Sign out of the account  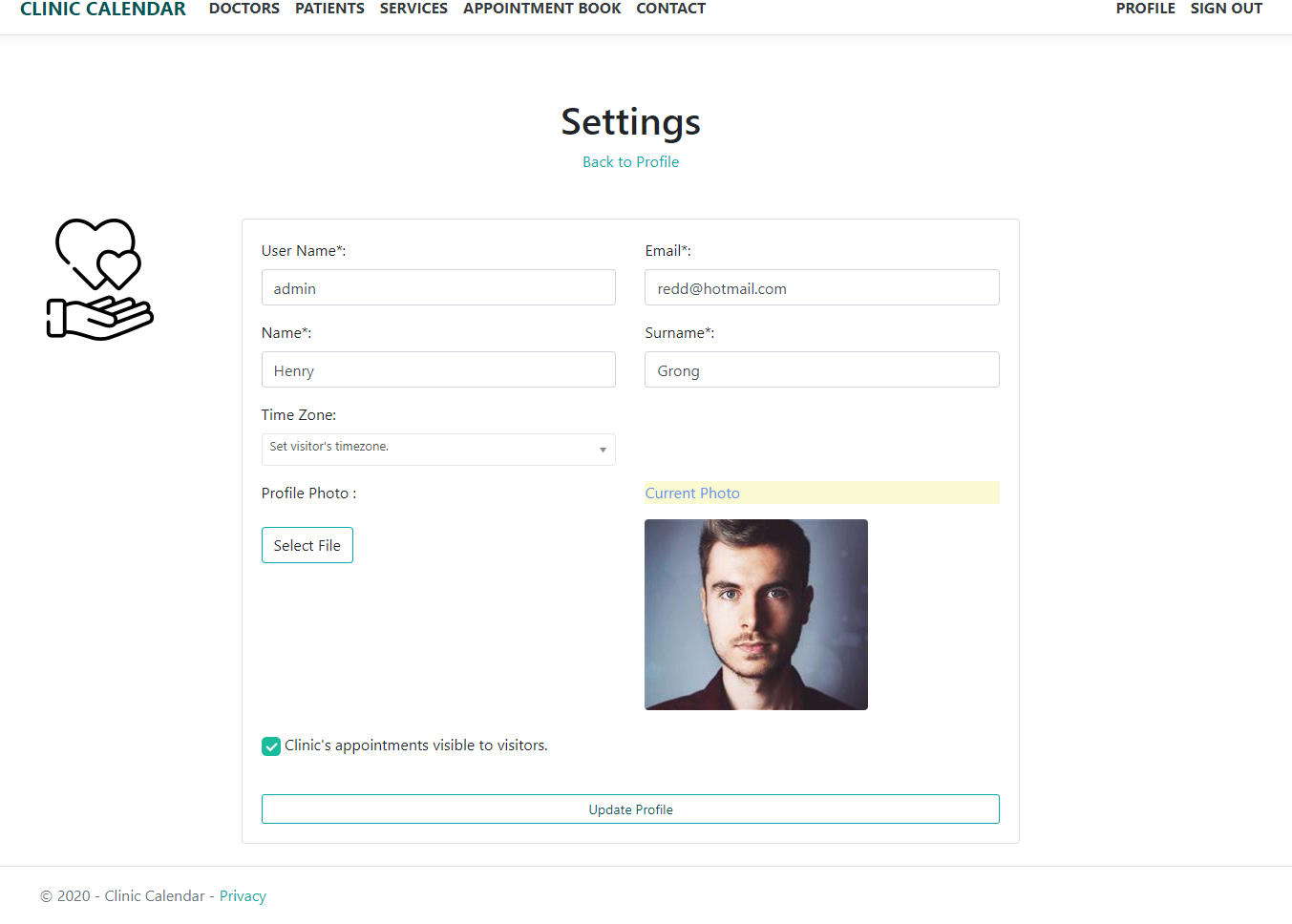click(x=1226, y=9)
